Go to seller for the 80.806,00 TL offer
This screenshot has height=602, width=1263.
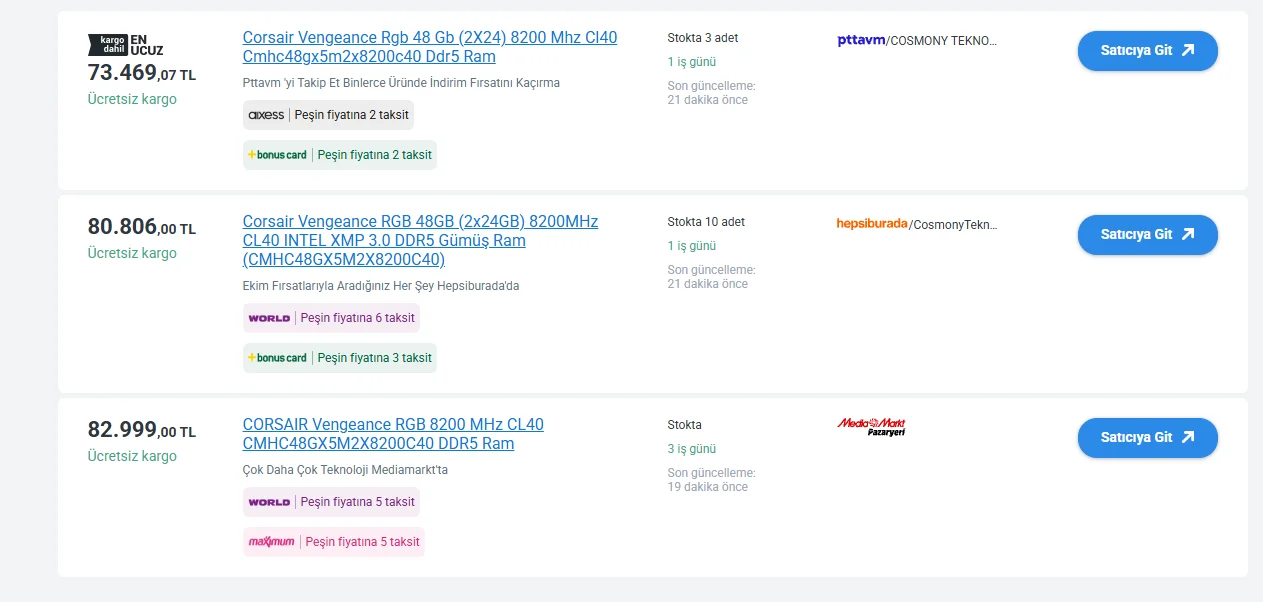tap(1147, 235)
